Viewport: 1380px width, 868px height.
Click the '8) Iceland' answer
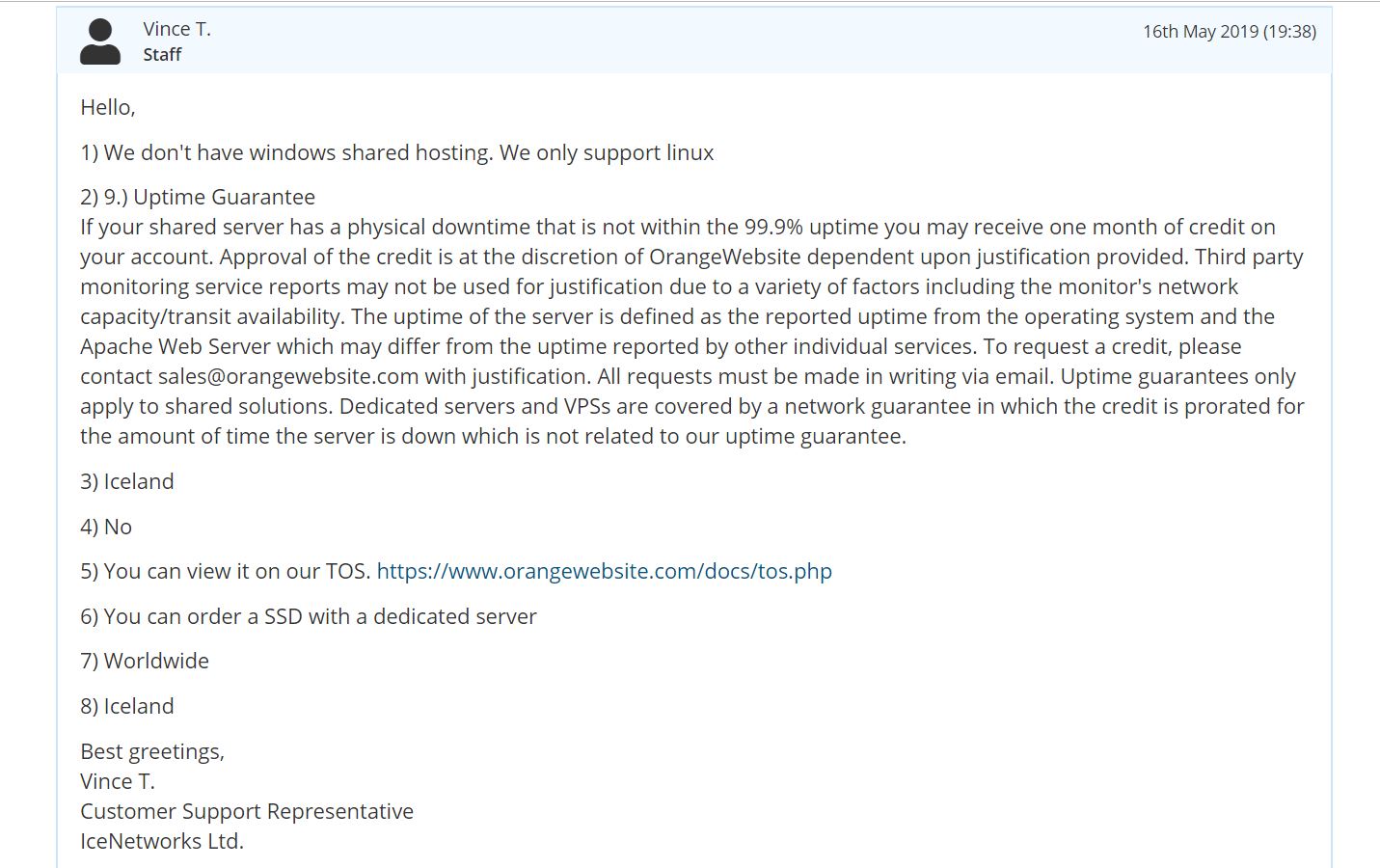pyautogui.click(x=127, y=706)
